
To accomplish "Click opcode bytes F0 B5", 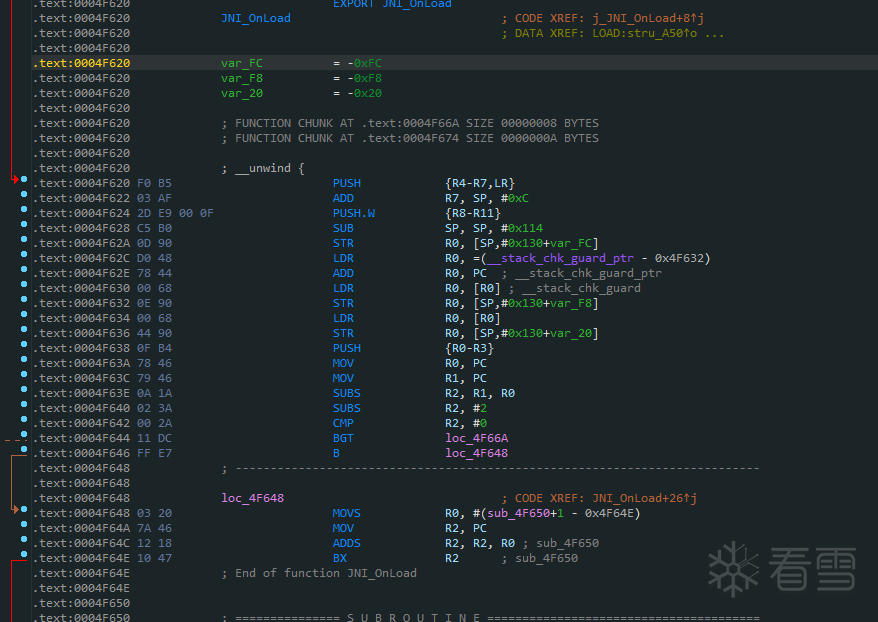I will [154, 184].
